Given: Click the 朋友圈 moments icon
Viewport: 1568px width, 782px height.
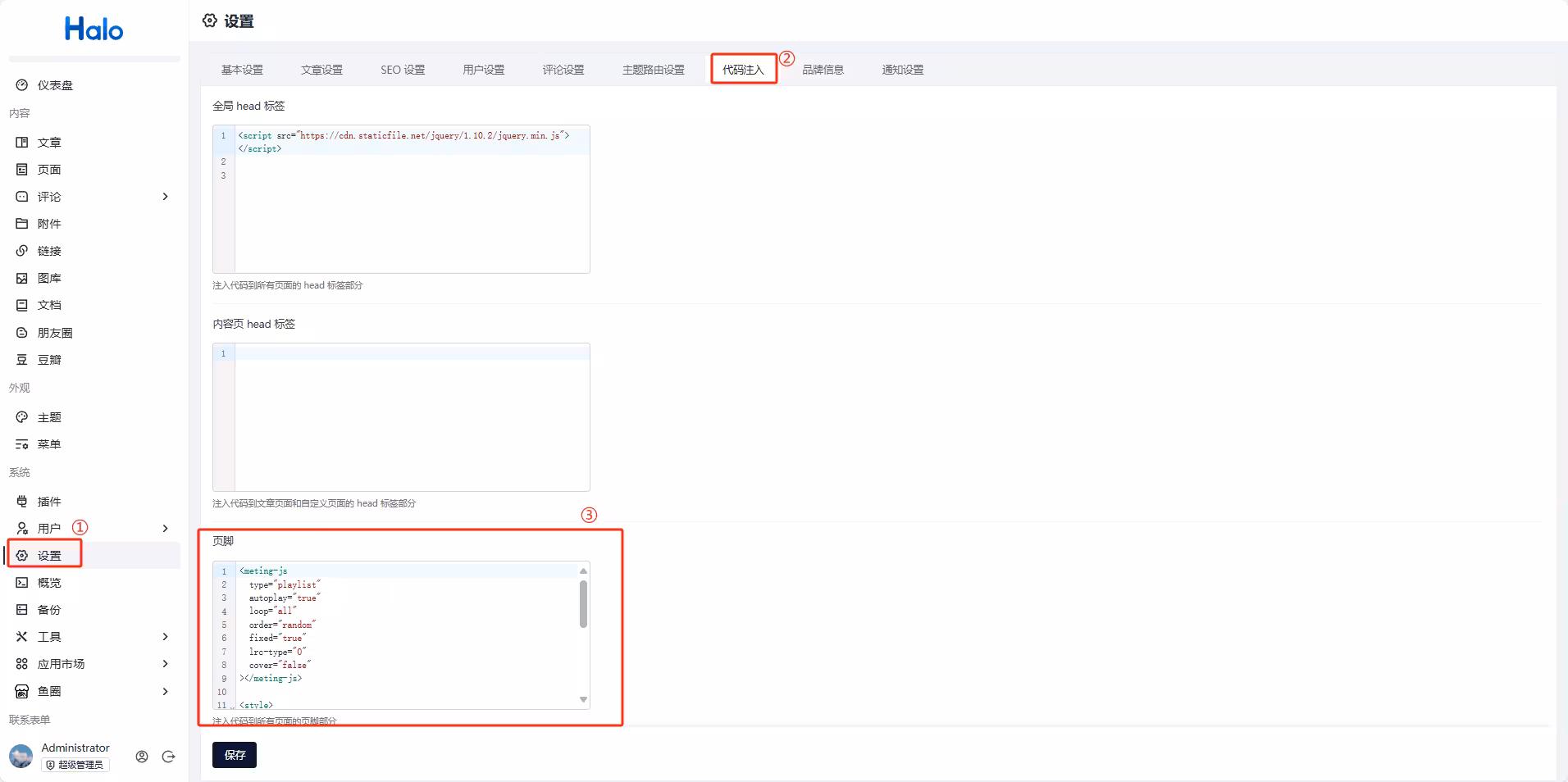Looking at the screenshot, I should (x=22, y=333).
